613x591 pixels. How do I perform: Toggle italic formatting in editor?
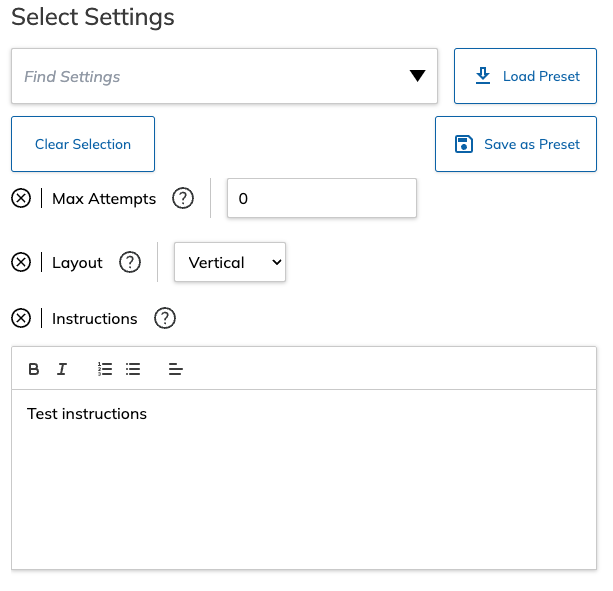tap(62, 369)
